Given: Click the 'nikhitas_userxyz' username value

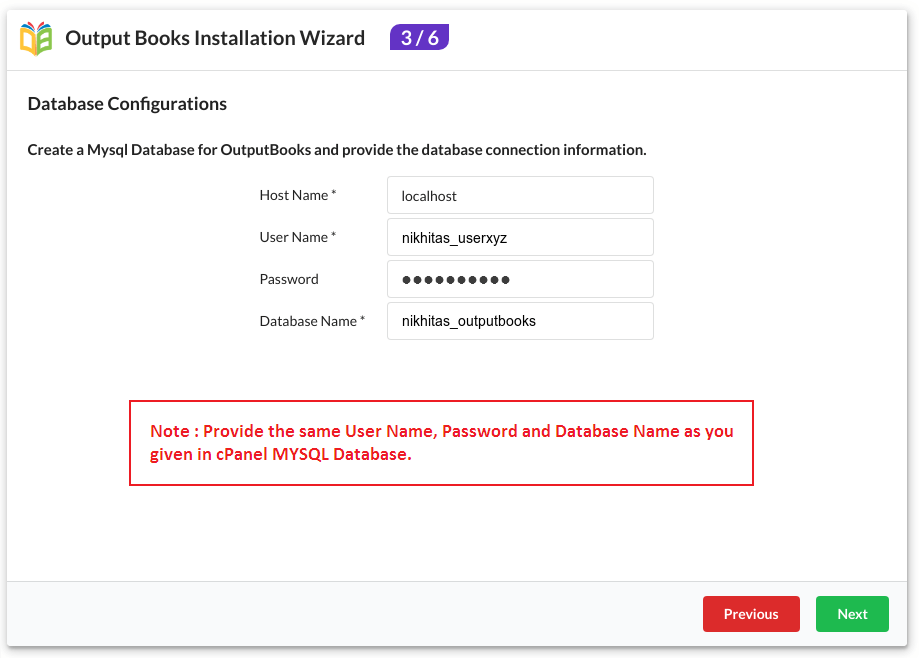Looking at the screenshot, I should coord(454,238).
